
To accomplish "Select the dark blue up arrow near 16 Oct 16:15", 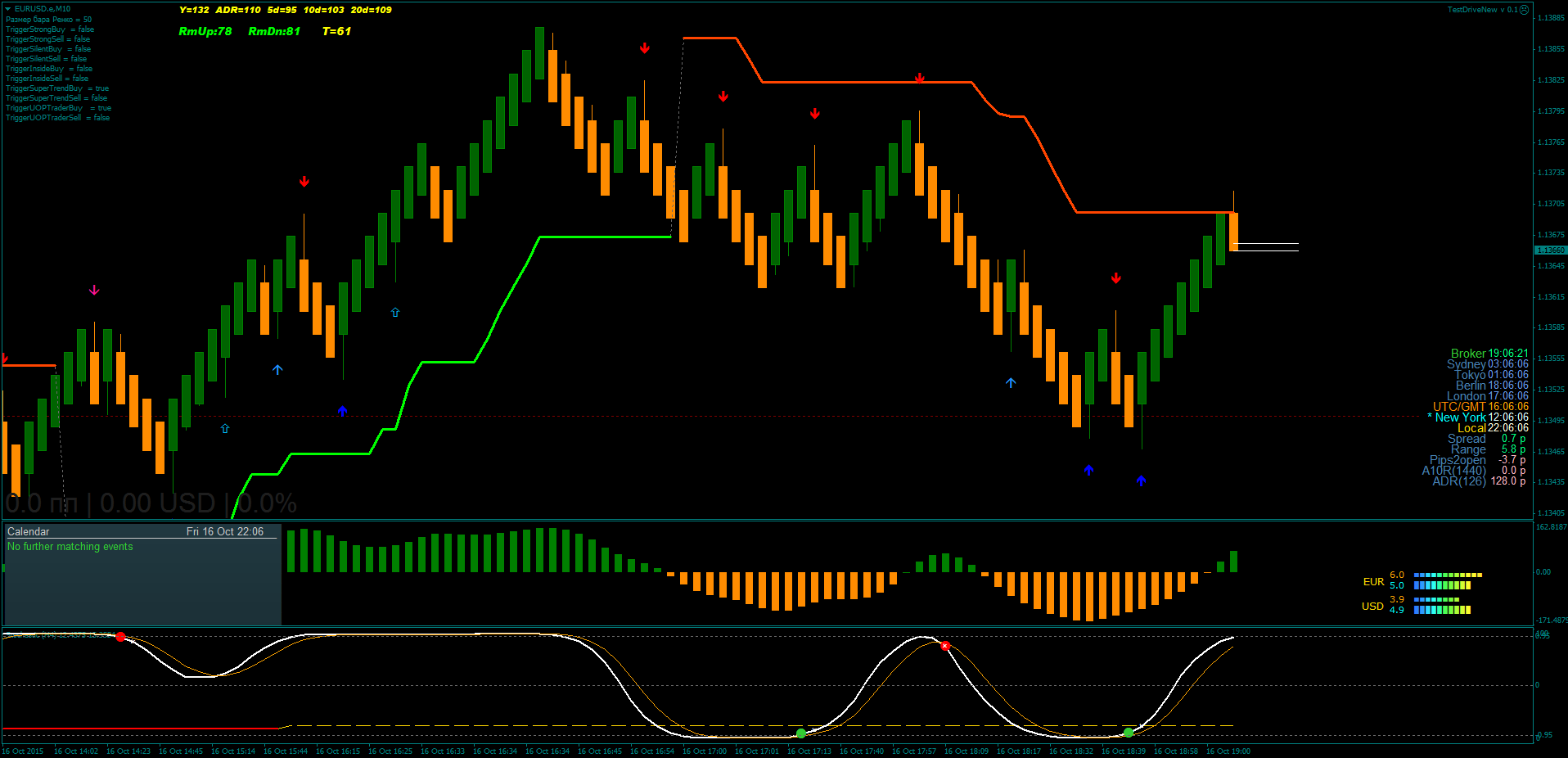I will click(x=342, y=411).
